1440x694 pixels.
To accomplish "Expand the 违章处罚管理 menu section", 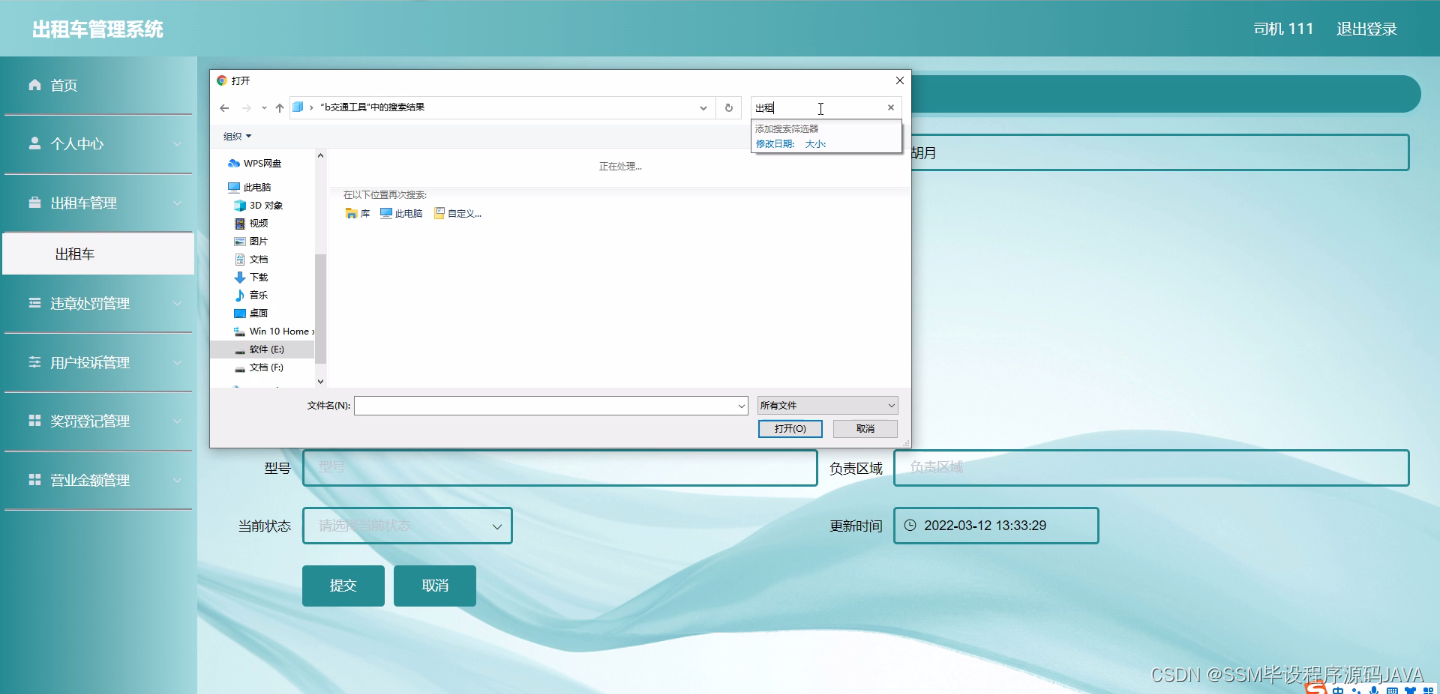I will [x=97, y=303].
